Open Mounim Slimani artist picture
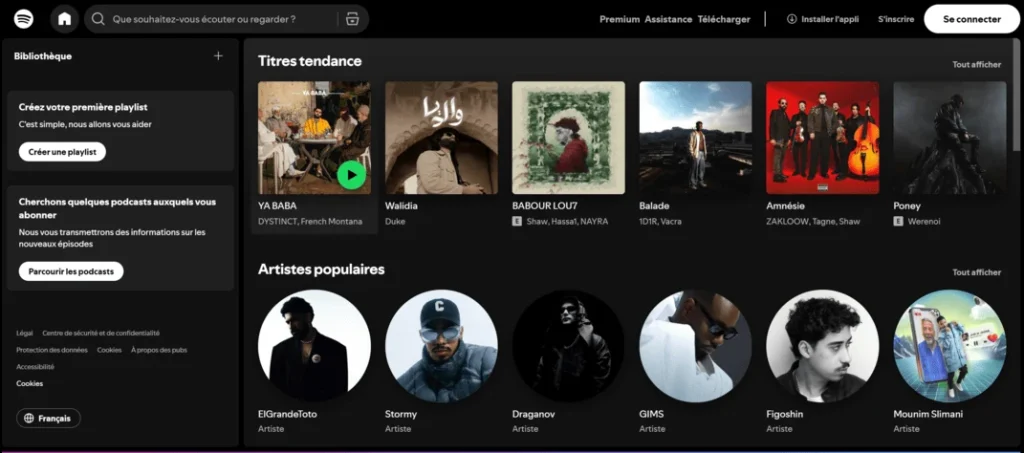1024x453 pixels. (950, 346)
